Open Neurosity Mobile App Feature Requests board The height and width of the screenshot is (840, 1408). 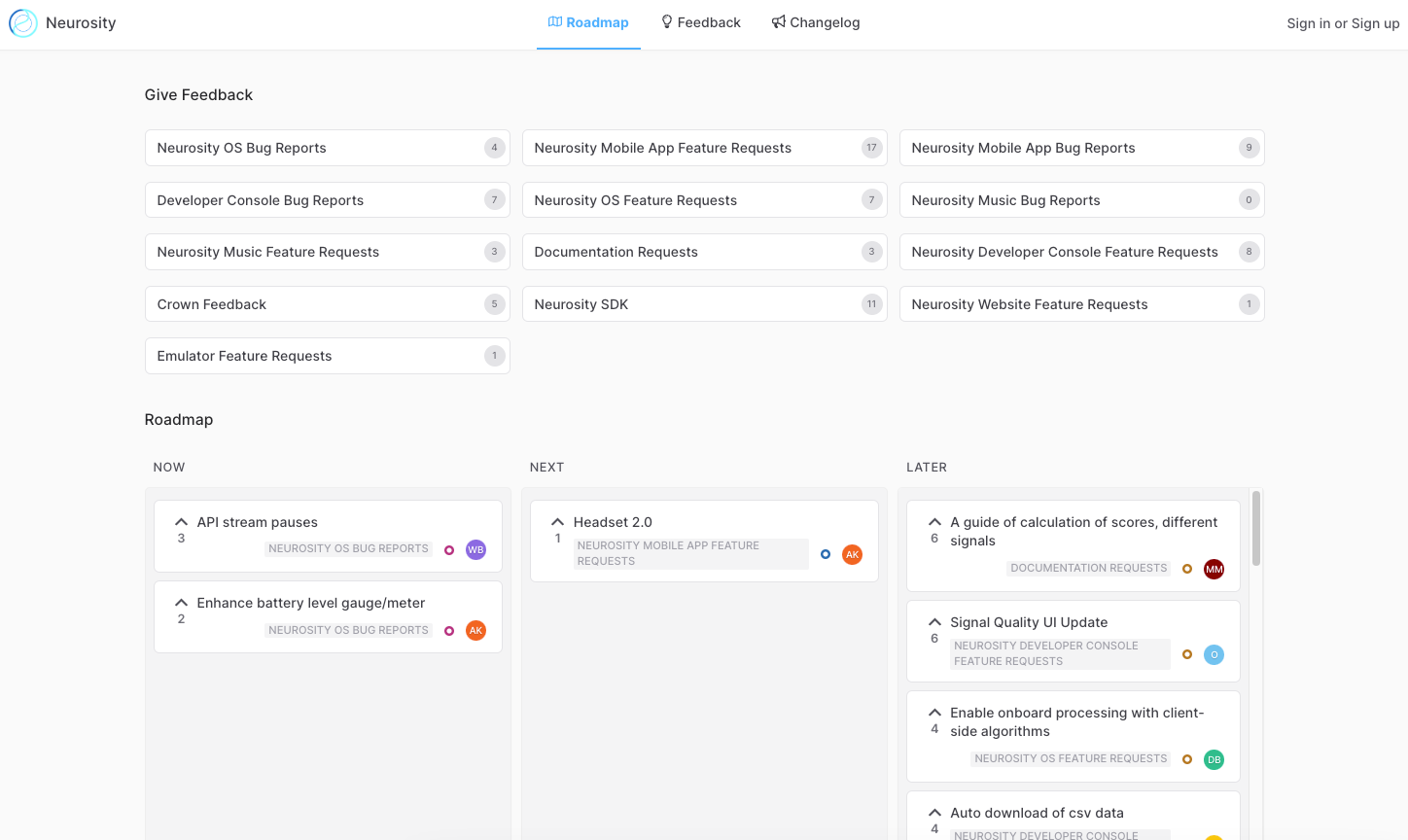[705, 148]
